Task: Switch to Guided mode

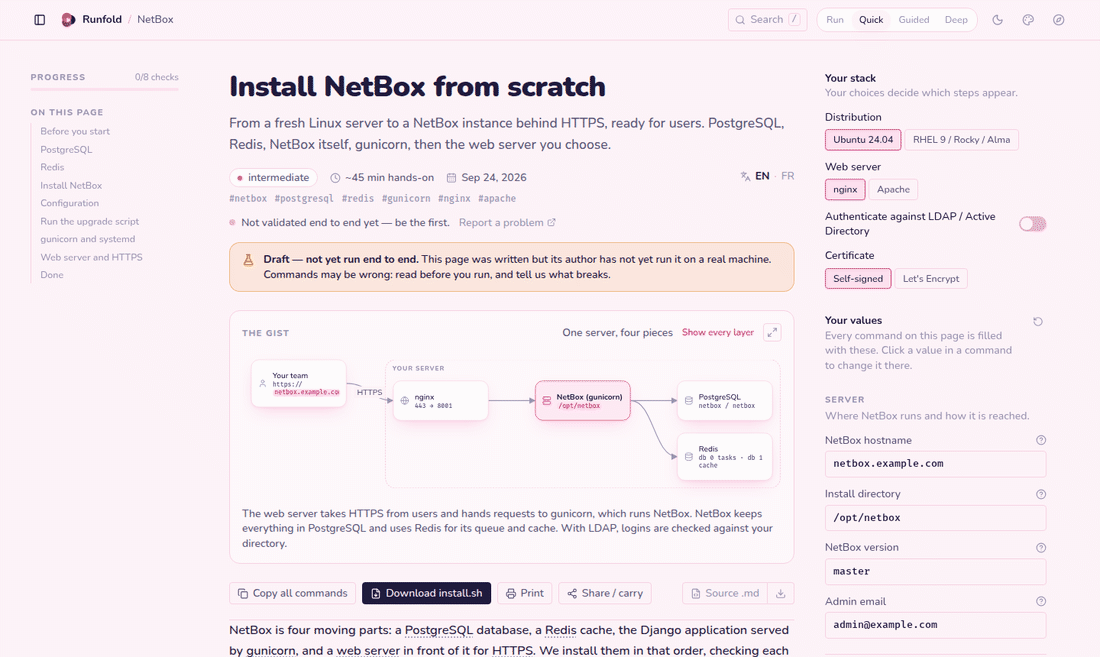Action: point(914,20)
